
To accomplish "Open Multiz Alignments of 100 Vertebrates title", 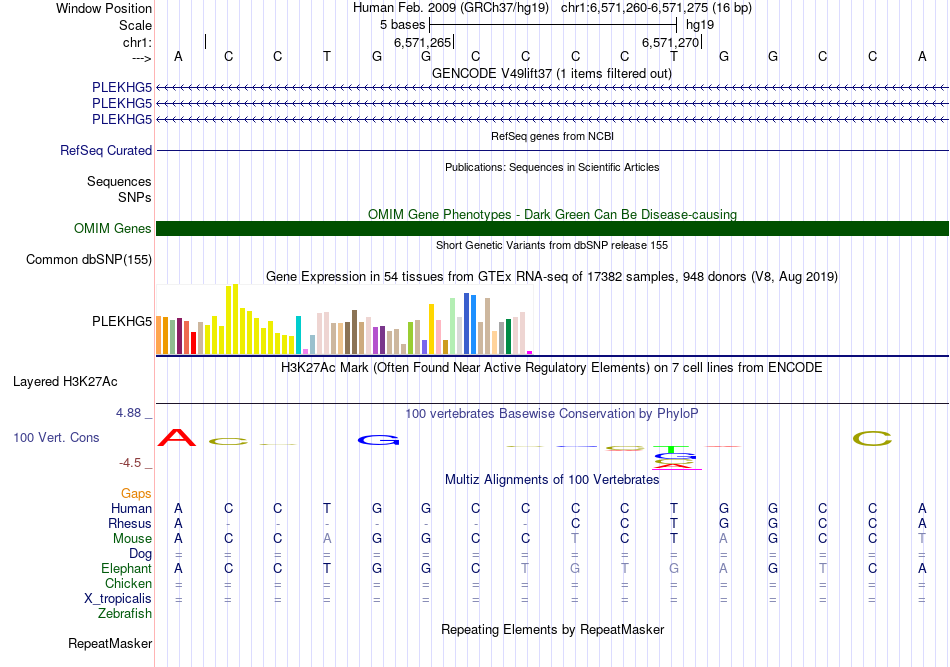I will pyautogui.click(x=552, y=480).
